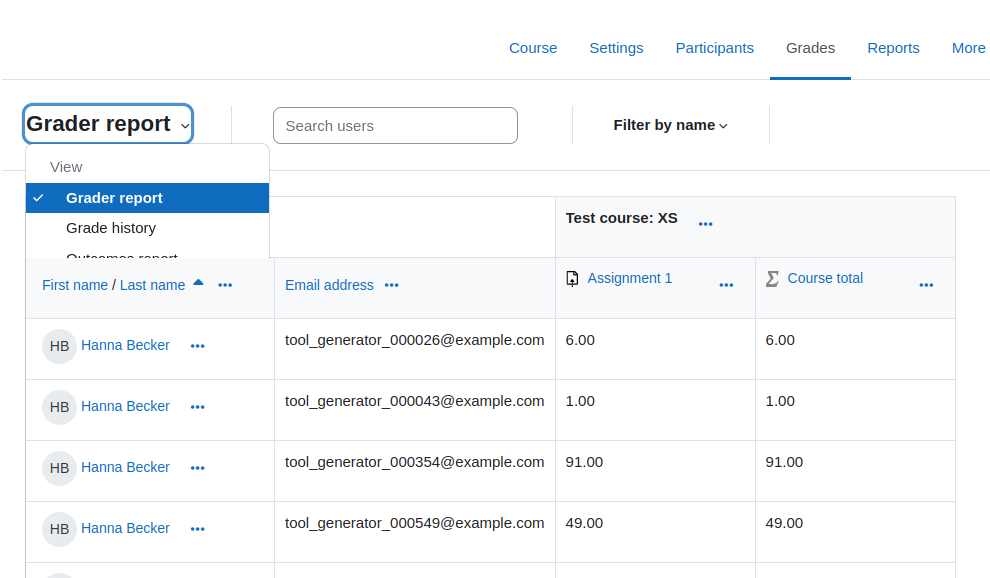Open Hanna Becker profile for tool_generator_000043
The height and width of the screenshot is (578, 990).
click(x=125, y=406)
